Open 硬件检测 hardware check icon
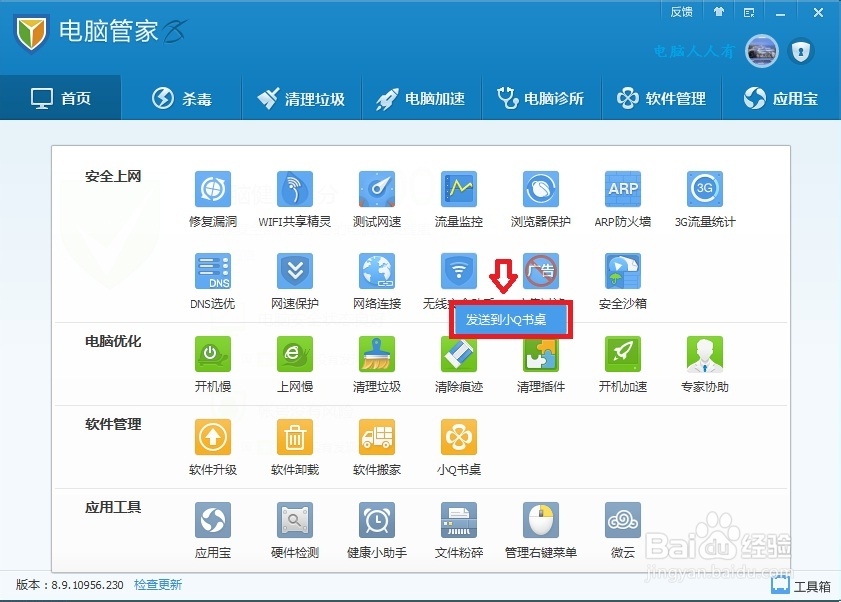 pos(295,520)
